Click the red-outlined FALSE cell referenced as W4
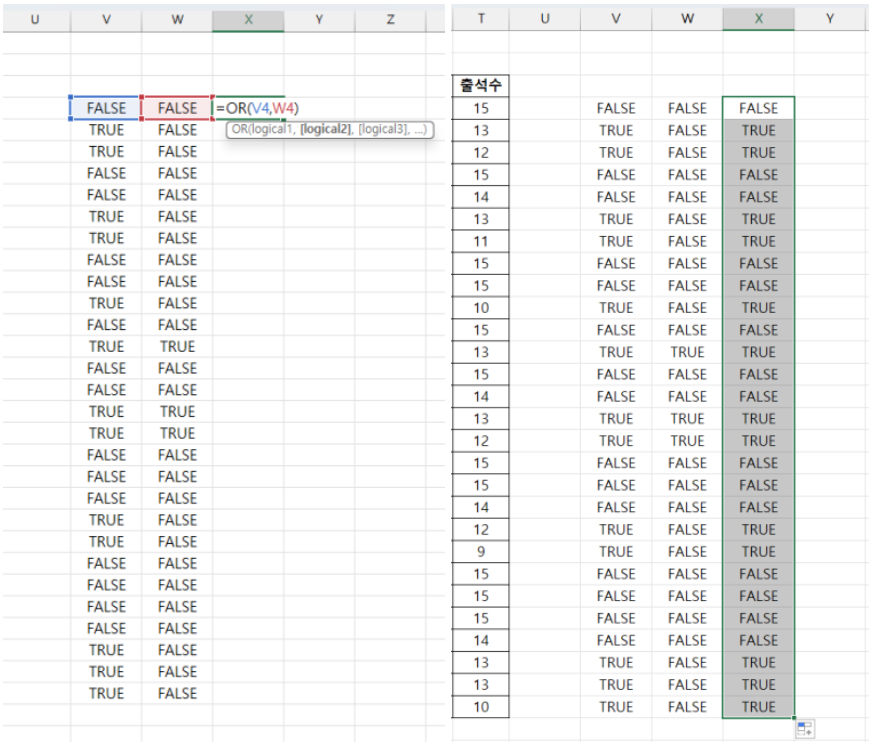This screenshot has height=745, width=876. (177, 108)
